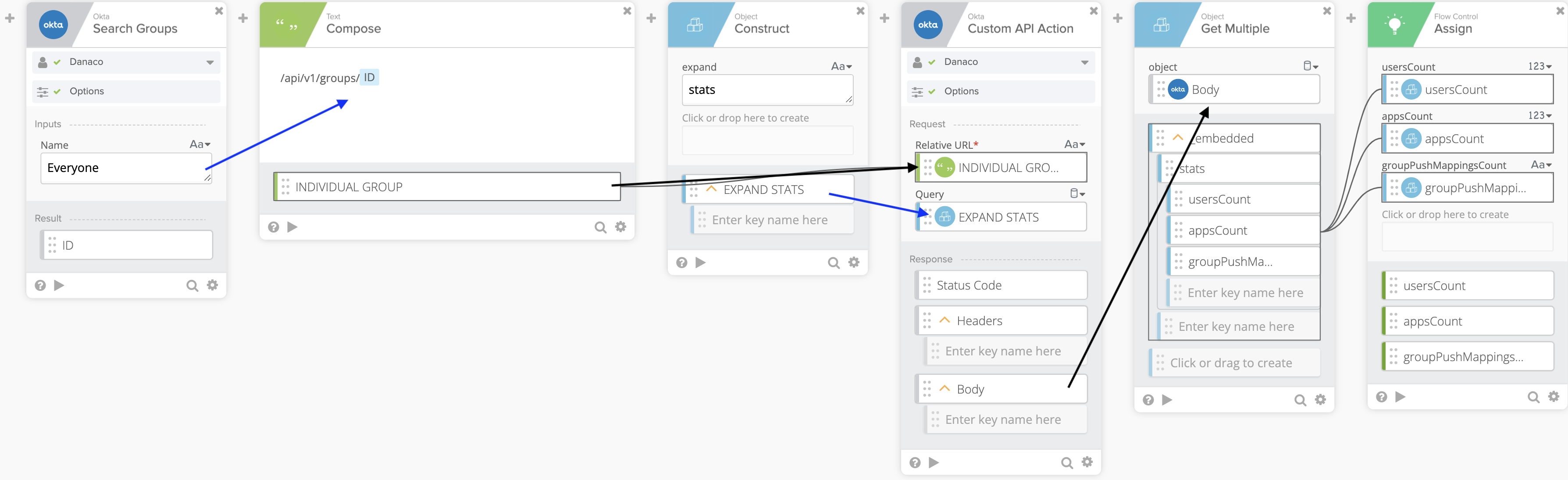Open Options on the Custom API Action card
Image resolution: width=1568 pixels, height=480 pixels.
pos(1001,91)
